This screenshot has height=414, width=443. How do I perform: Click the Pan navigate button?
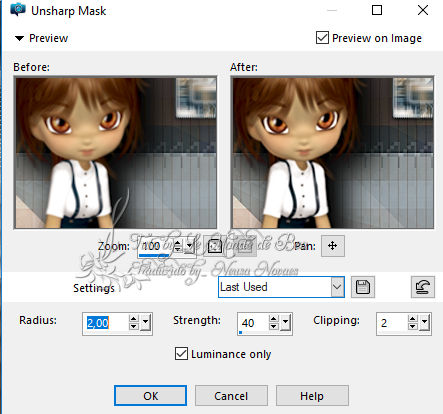click(x=332, y=246)
